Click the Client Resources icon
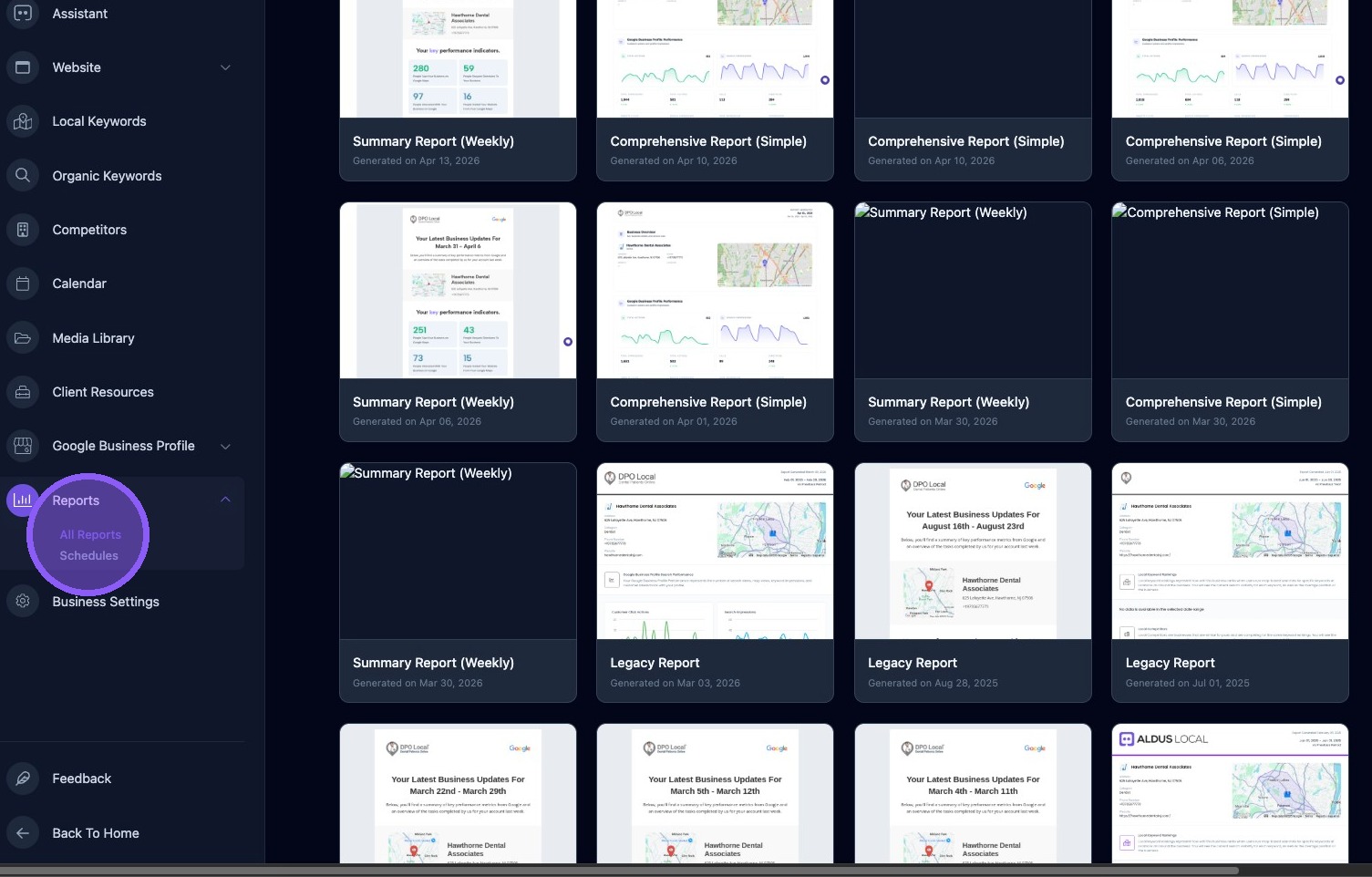 [23, 392]
